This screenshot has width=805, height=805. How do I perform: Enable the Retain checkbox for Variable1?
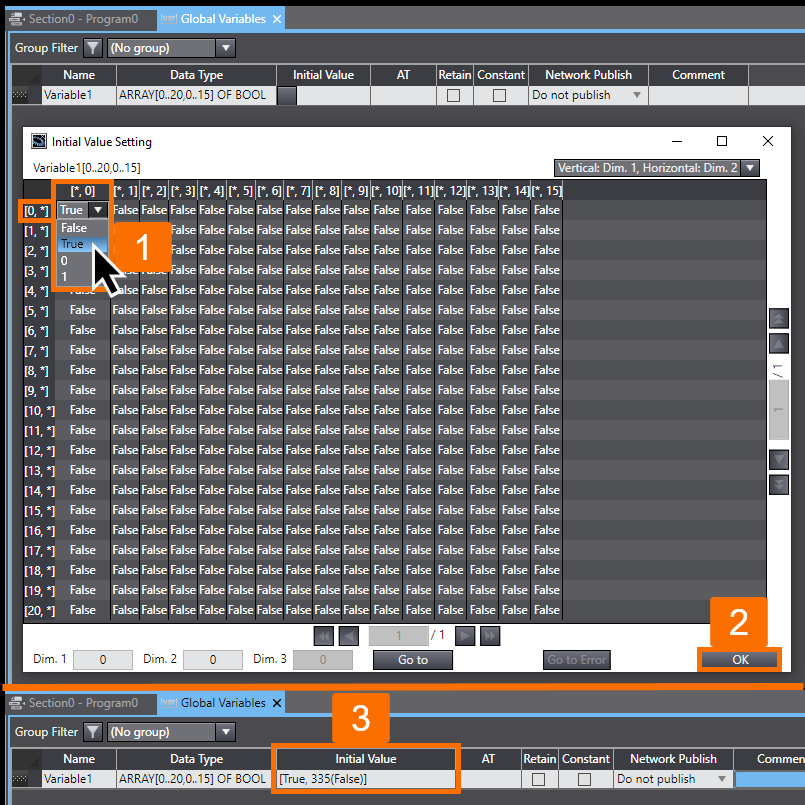click(x=455, y=94)
